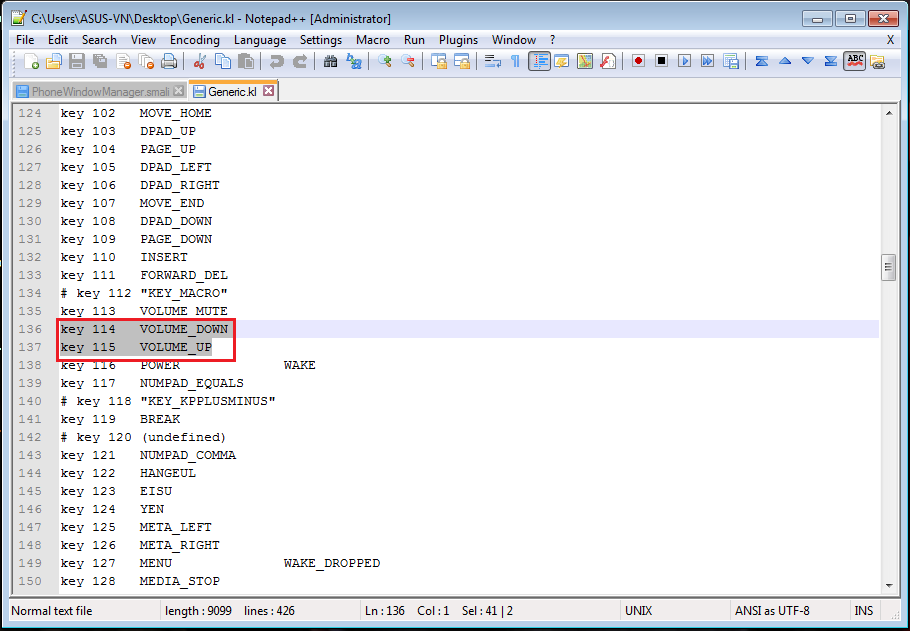Open the Document Map panel icon
Image resolution: width=910 pixels, height=631 pixels.
585,61
